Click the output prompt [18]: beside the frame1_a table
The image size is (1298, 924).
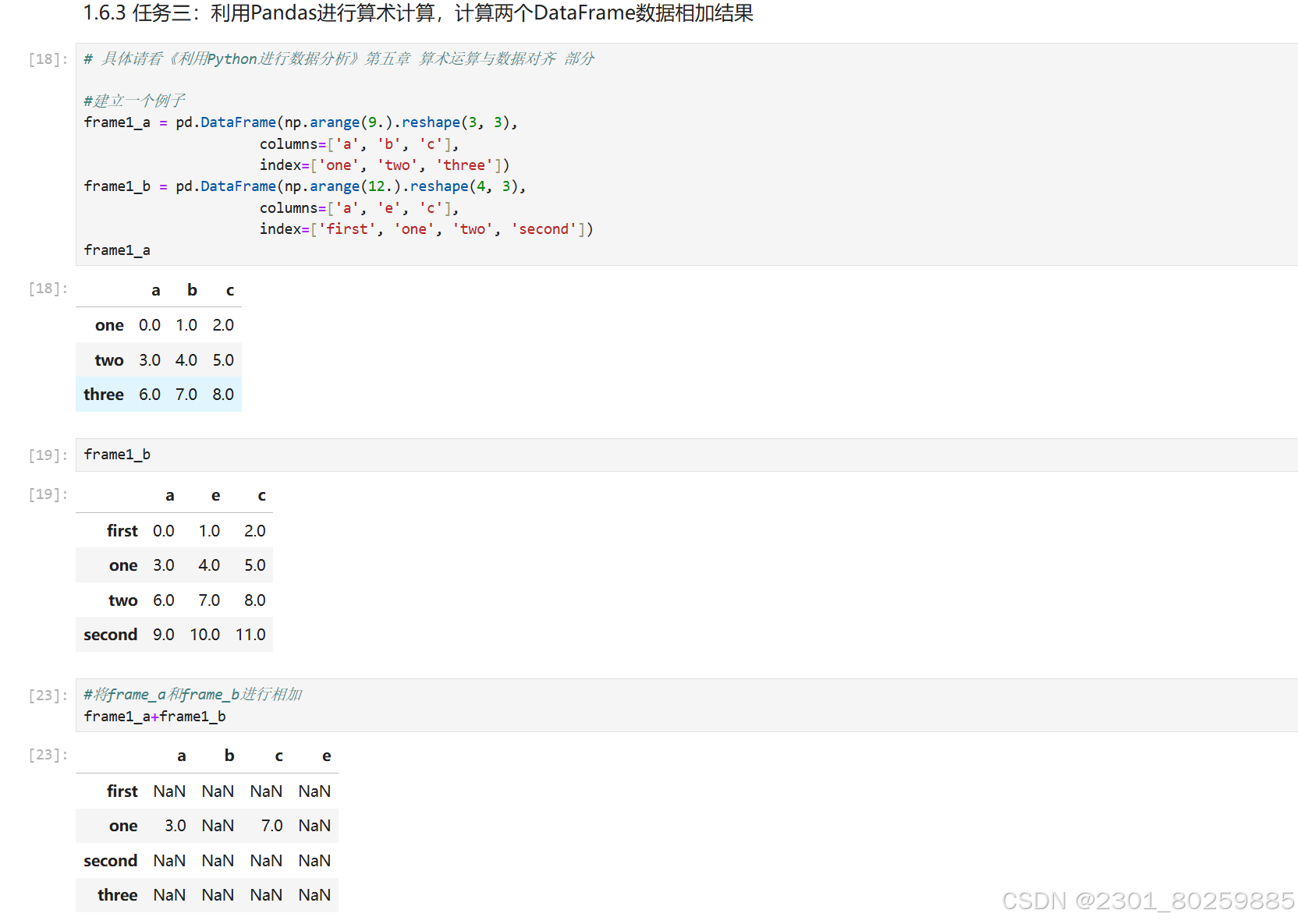pos(48,289)
